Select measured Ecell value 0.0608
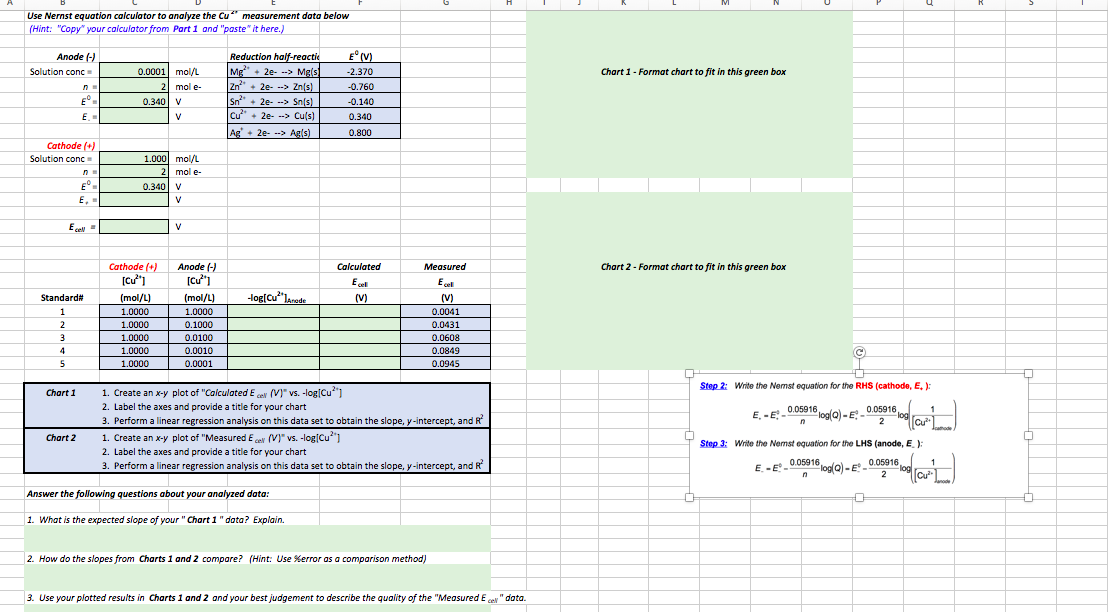The image size is (1108, 612). (445, 337)
